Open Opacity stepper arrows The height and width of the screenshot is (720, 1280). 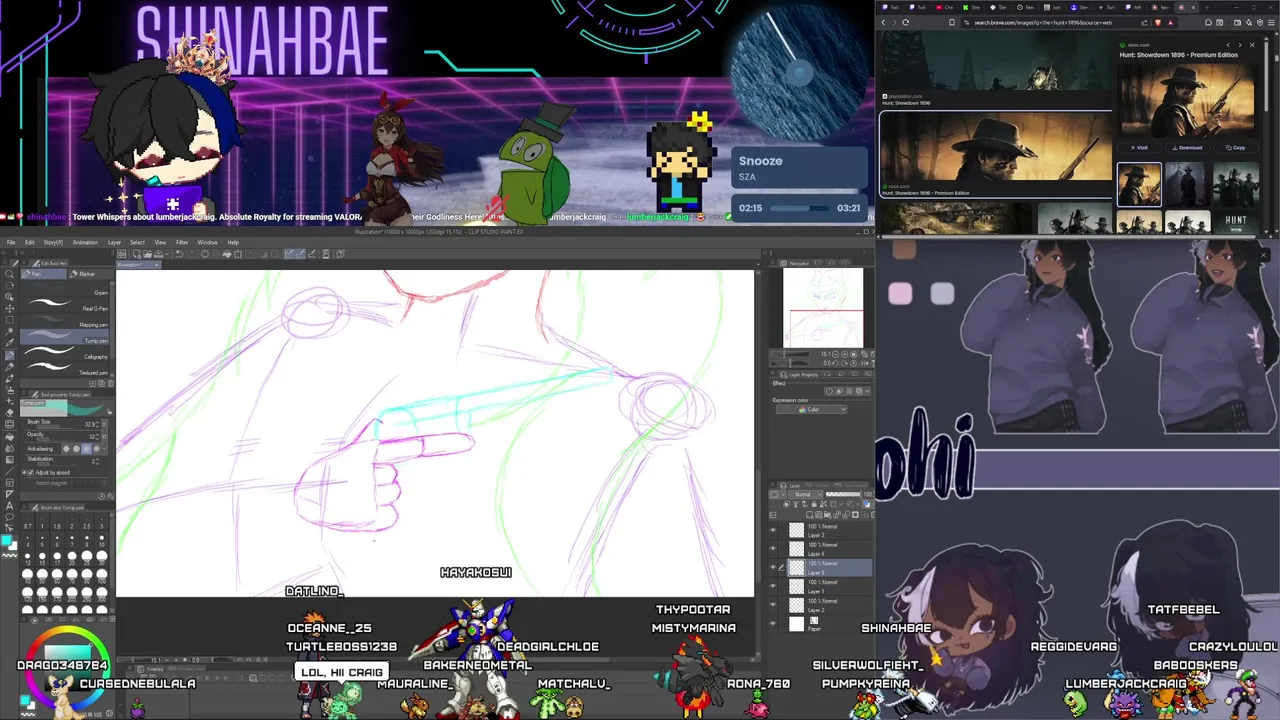click(98, 437)
